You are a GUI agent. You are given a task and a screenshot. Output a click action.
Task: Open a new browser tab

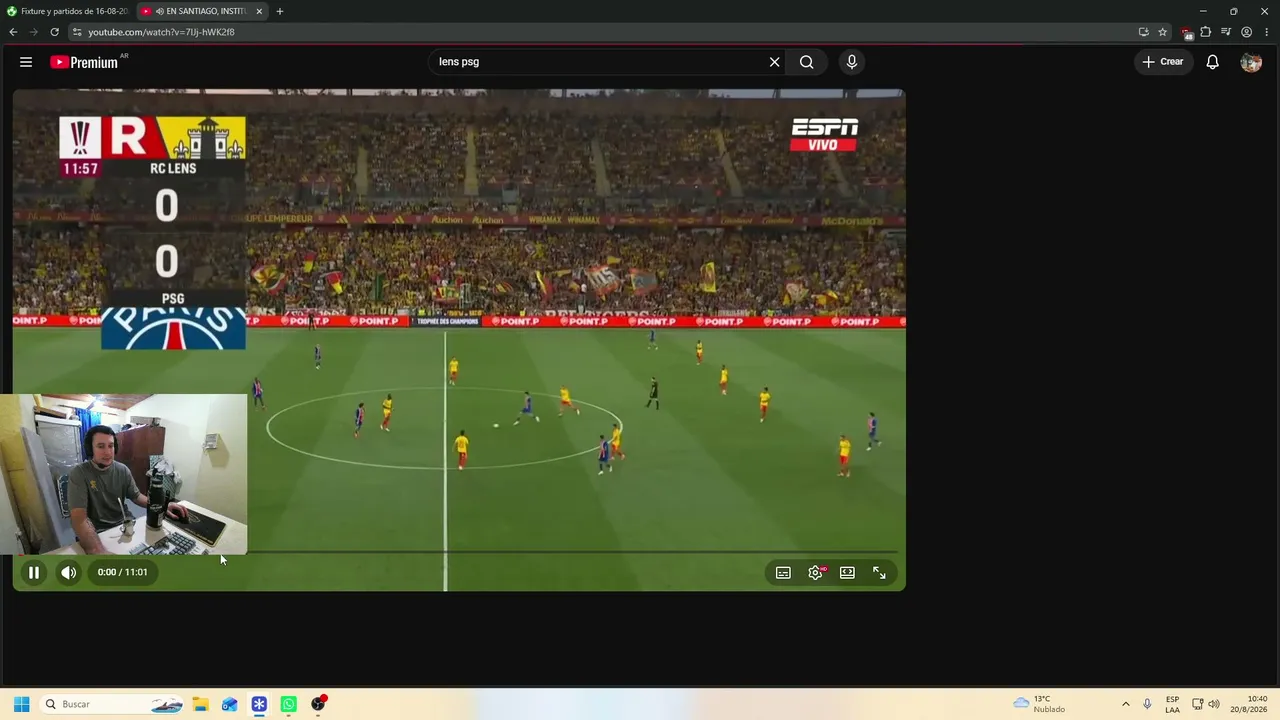[280, 11]
